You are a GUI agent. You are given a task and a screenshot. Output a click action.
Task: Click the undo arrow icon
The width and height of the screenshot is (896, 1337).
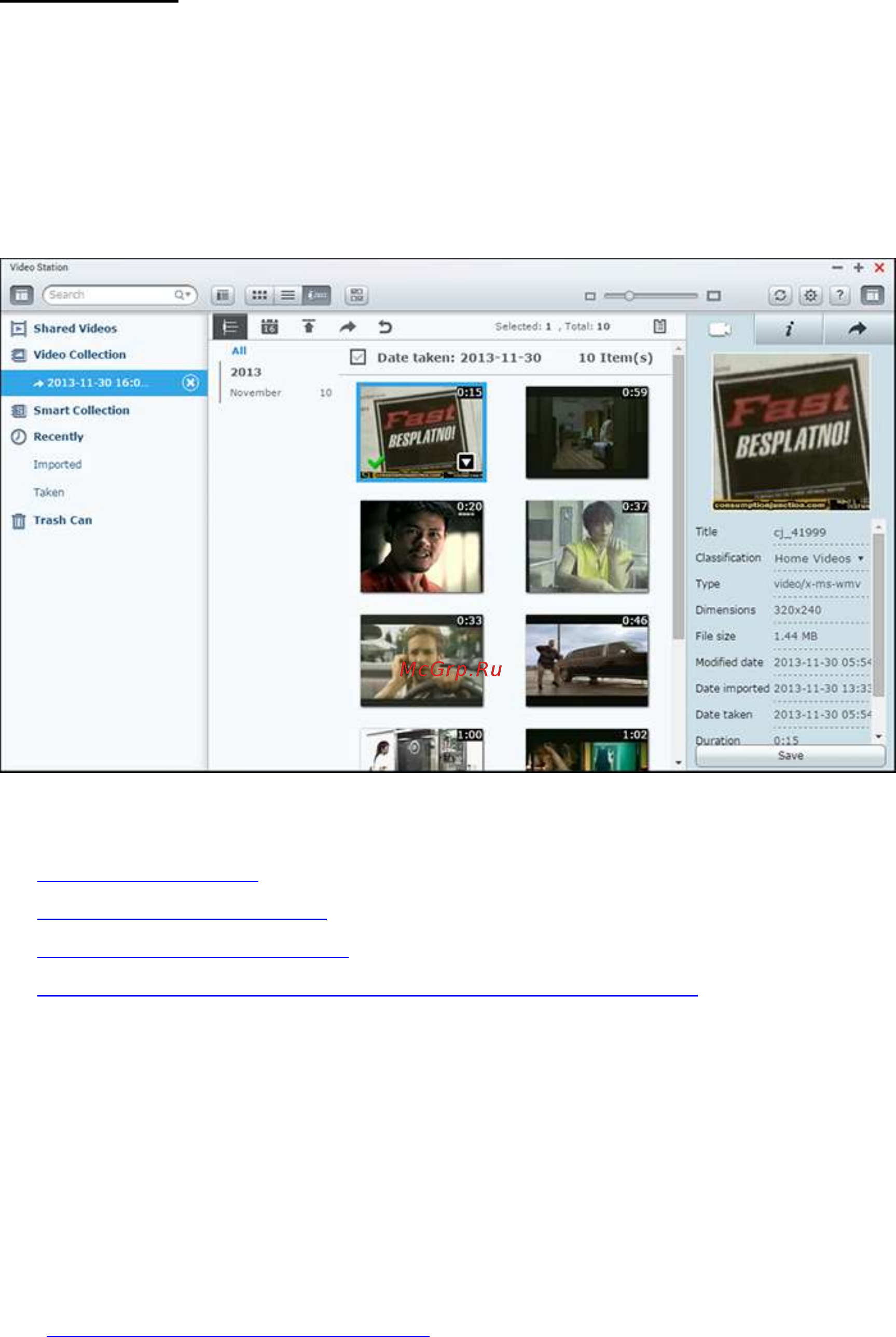(x=385, y=327)
